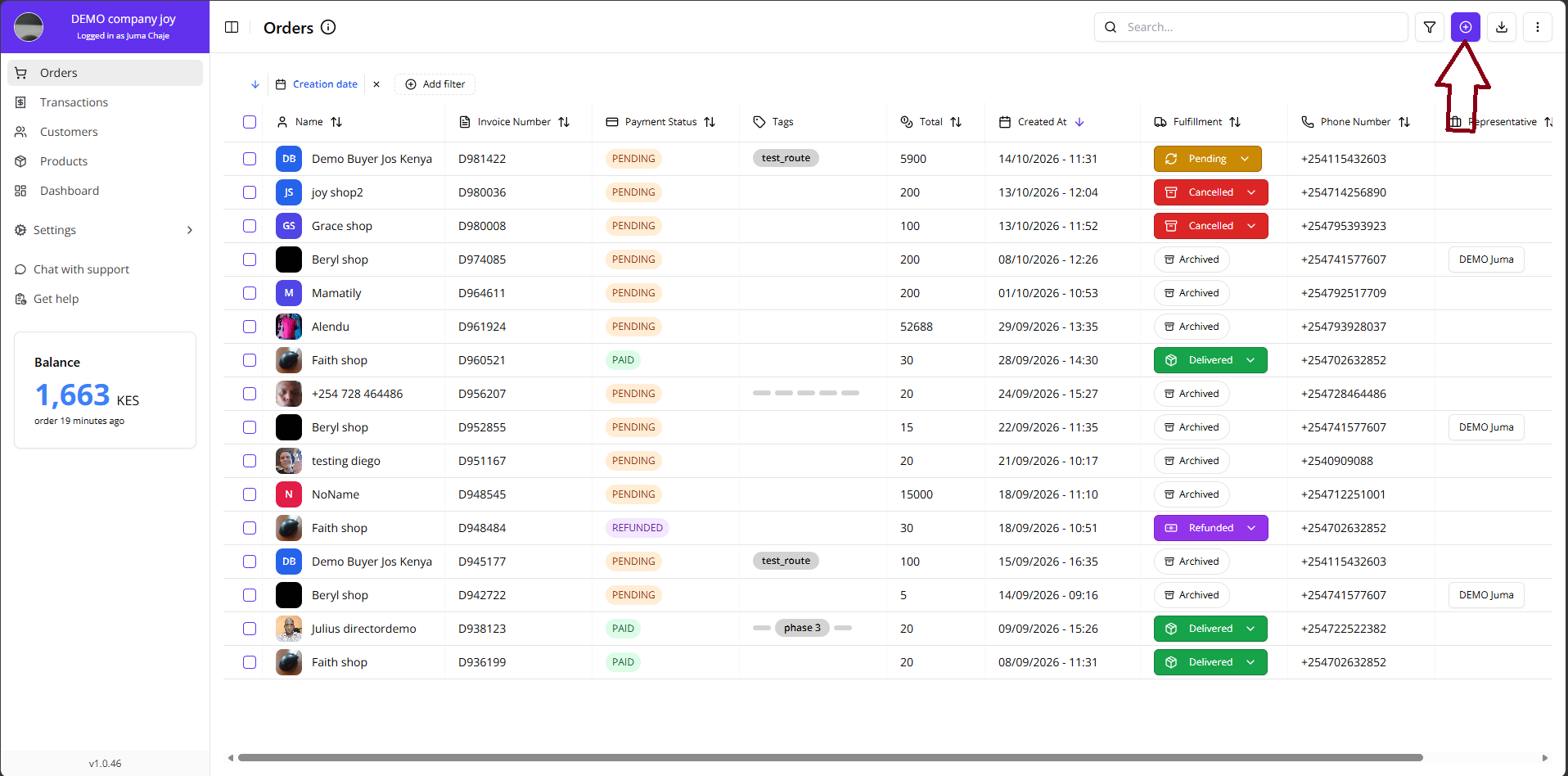Check the box for Mamatily row
The width and height of the screenshot is (1568, 776).
(x=250, y=293)
